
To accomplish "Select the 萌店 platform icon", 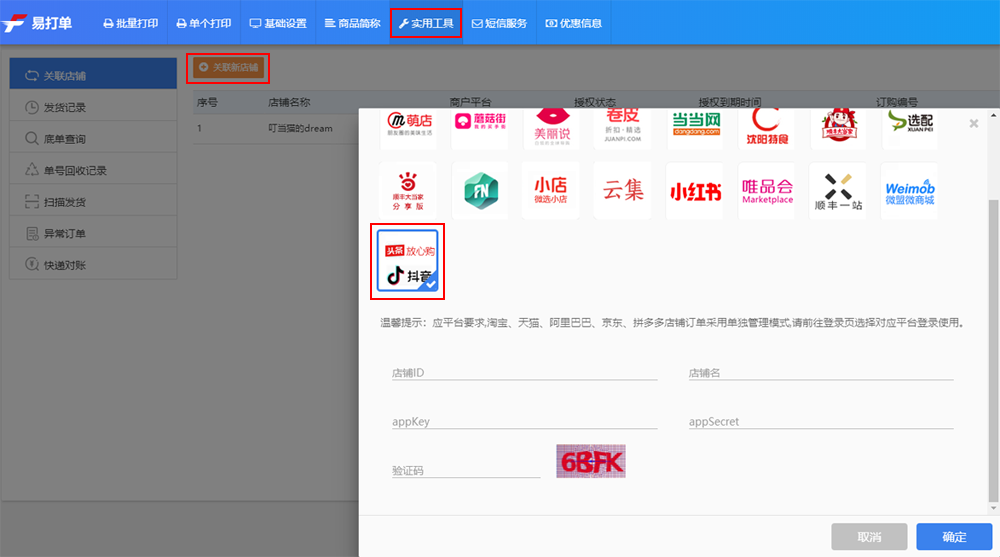I will [x=409, y=128].
